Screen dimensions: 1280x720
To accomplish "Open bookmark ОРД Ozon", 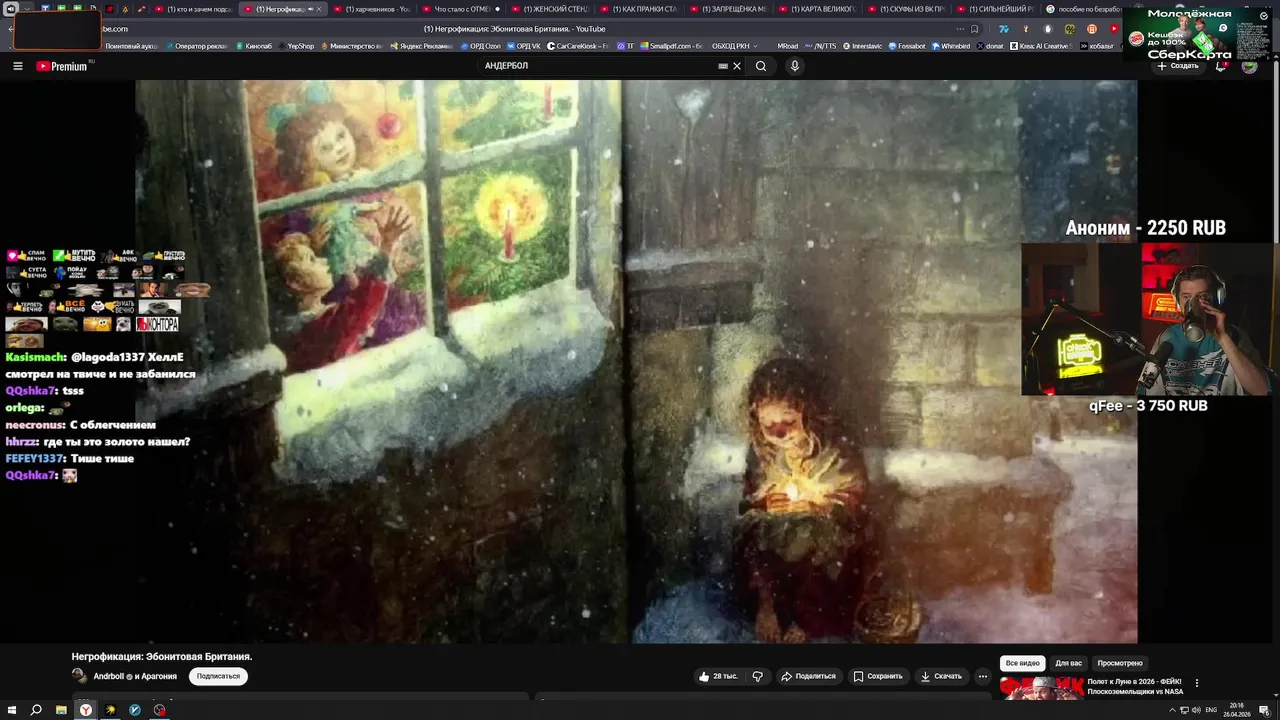I will pos(480,46).
